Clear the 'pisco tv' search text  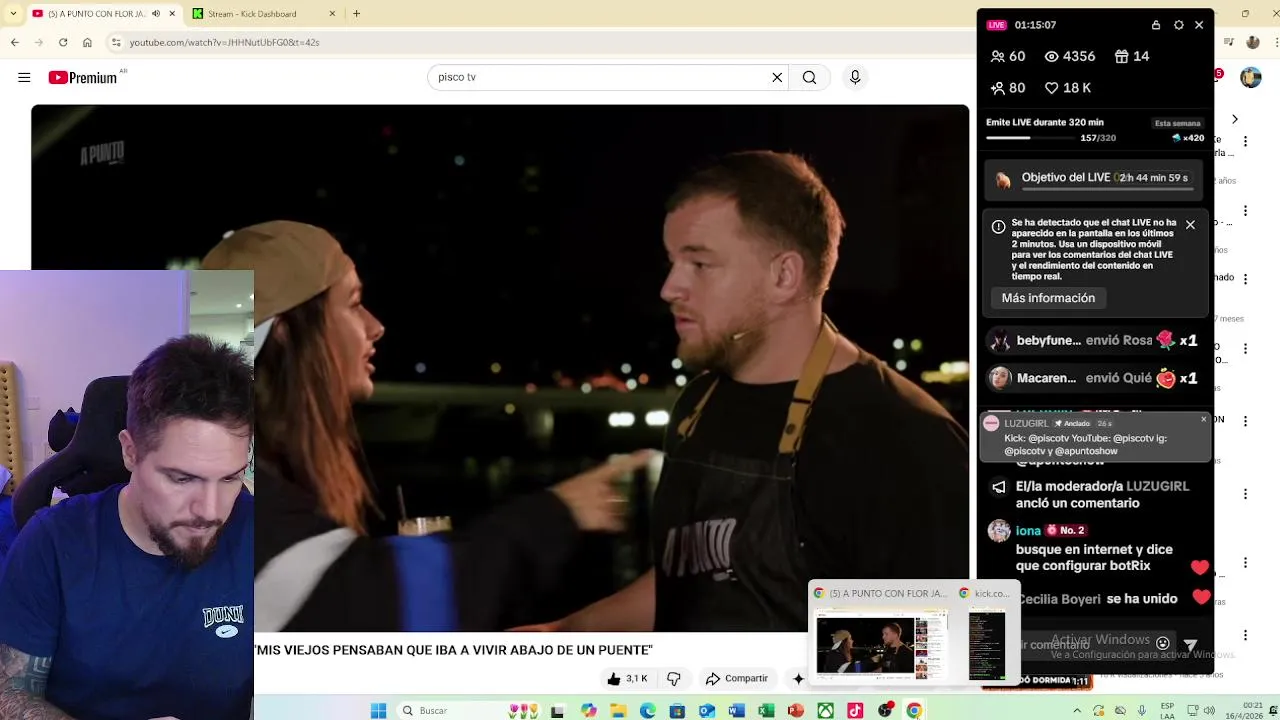pos(777,77)
